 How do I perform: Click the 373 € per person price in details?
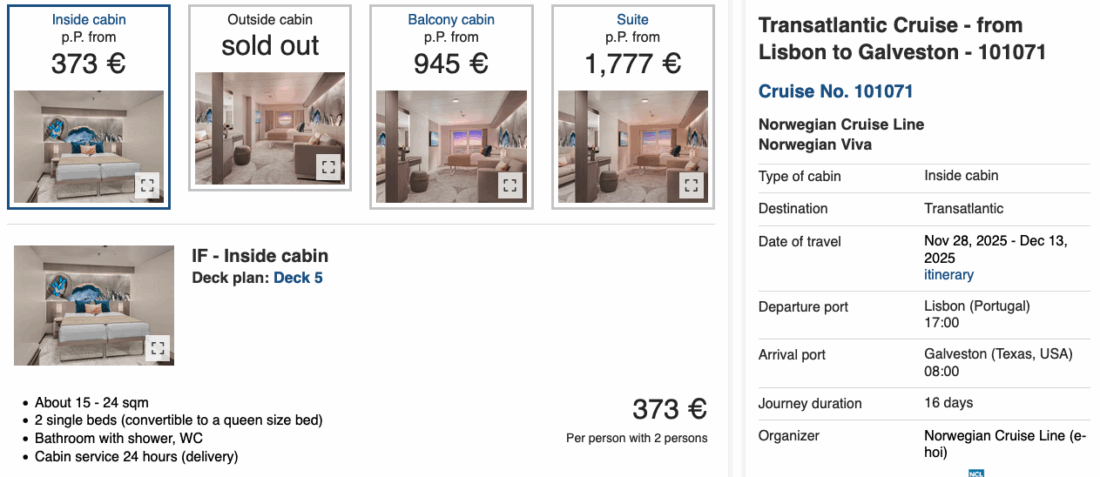coord(669,409)
